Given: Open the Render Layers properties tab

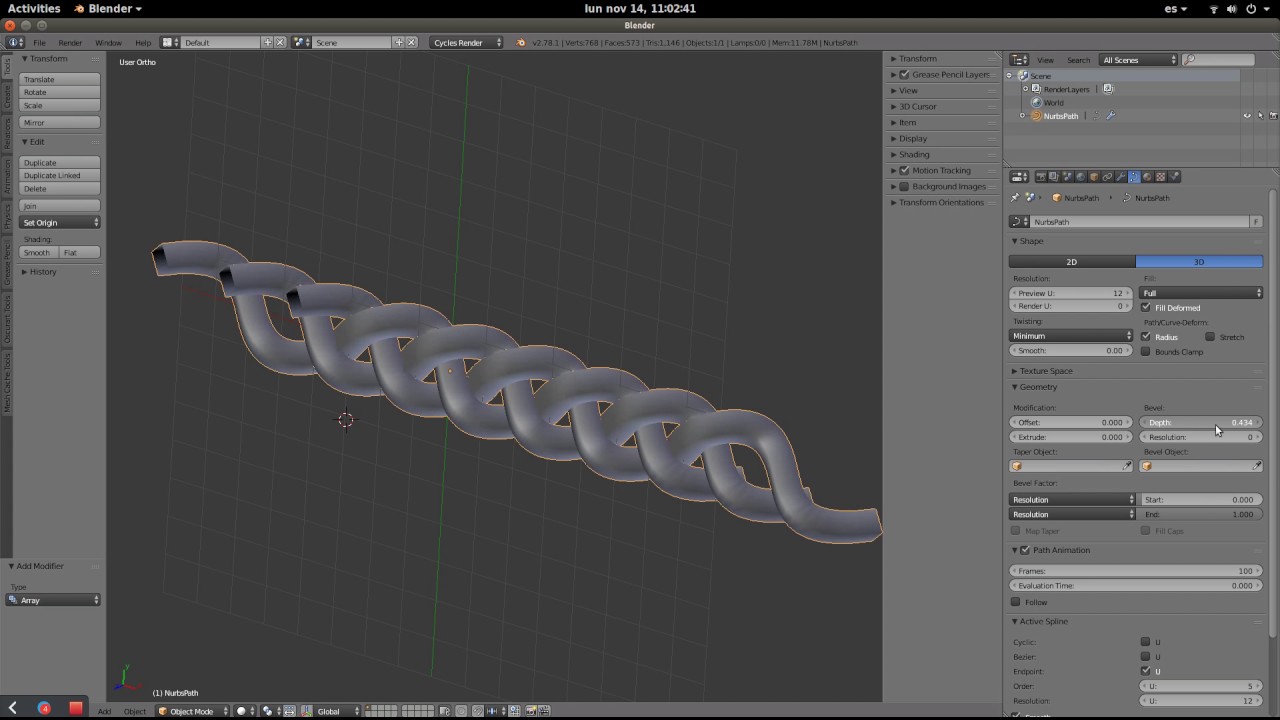Looking at the screenshot, I should tap(1053, 177).
